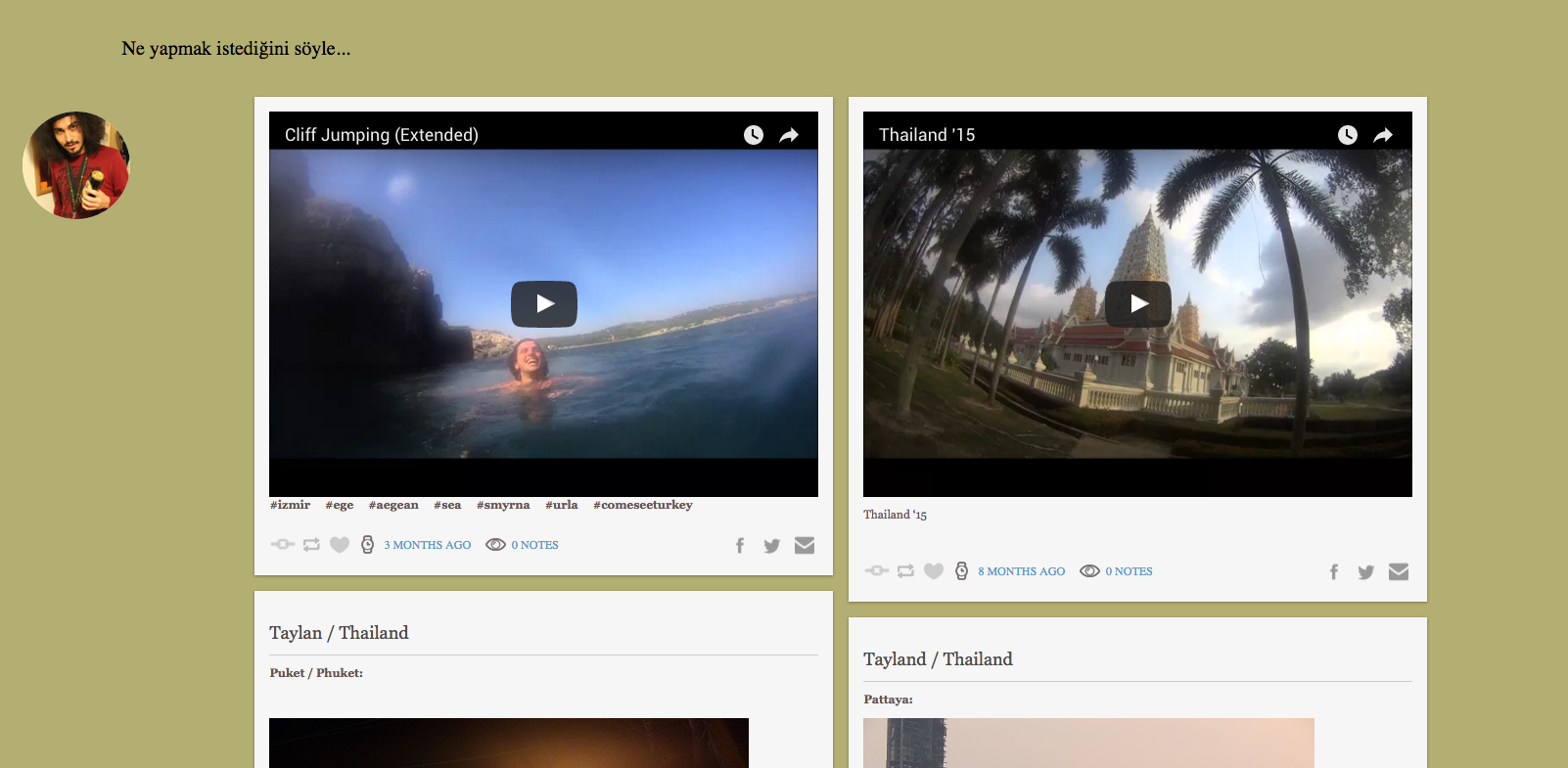The image size is (1568, 768).
Task: Click the blog title Ne yapmak istediğini söyle...
Action: [236, 49]
